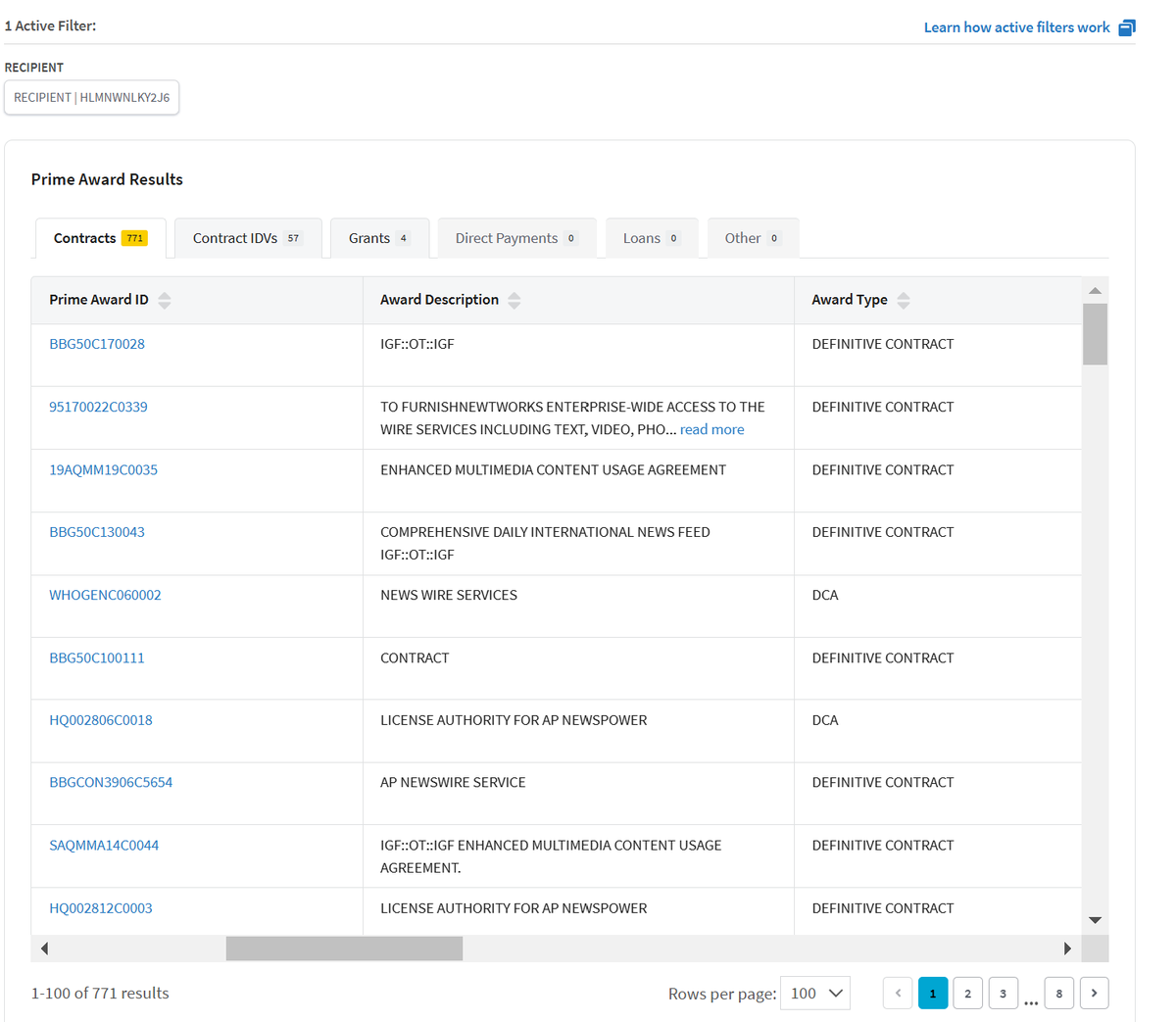Select ENHANCED MULTIMEDIA CONTENT USAGE AGREEMENT text
The width and height of the screenshot is (1176, 1022).
click(553, 469)
